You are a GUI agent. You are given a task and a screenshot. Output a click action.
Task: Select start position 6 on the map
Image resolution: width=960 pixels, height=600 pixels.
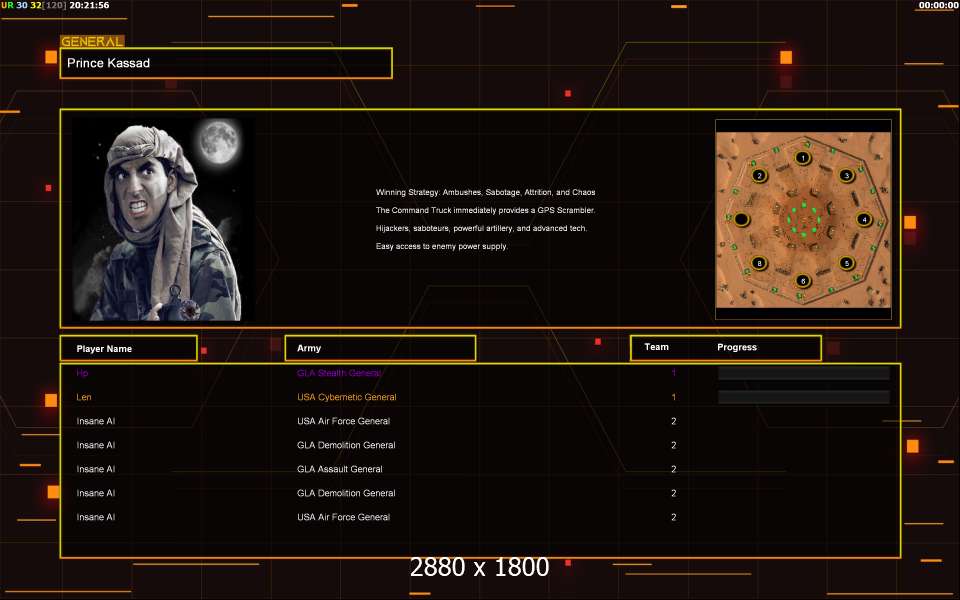pyautogui.click(x=802, y=282)
